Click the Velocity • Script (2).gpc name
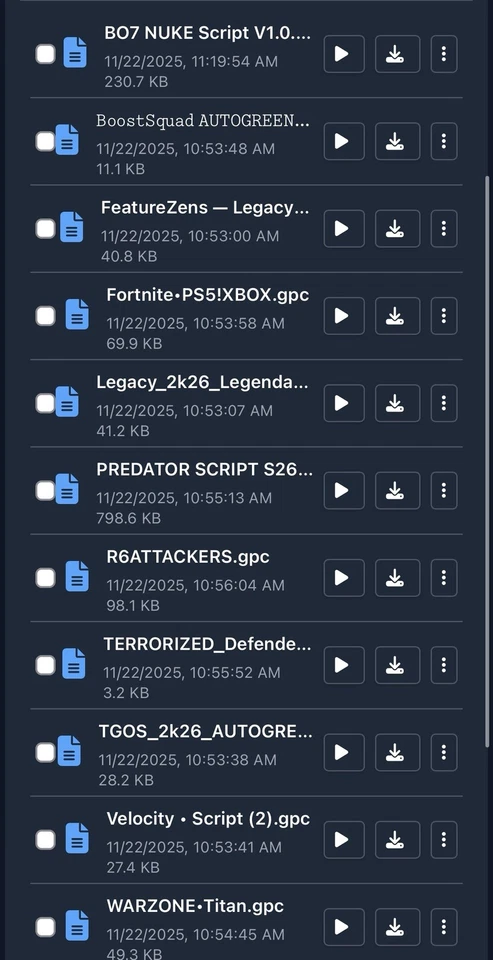This screenshot has width=493, height=960. click(x=208, y=819)
